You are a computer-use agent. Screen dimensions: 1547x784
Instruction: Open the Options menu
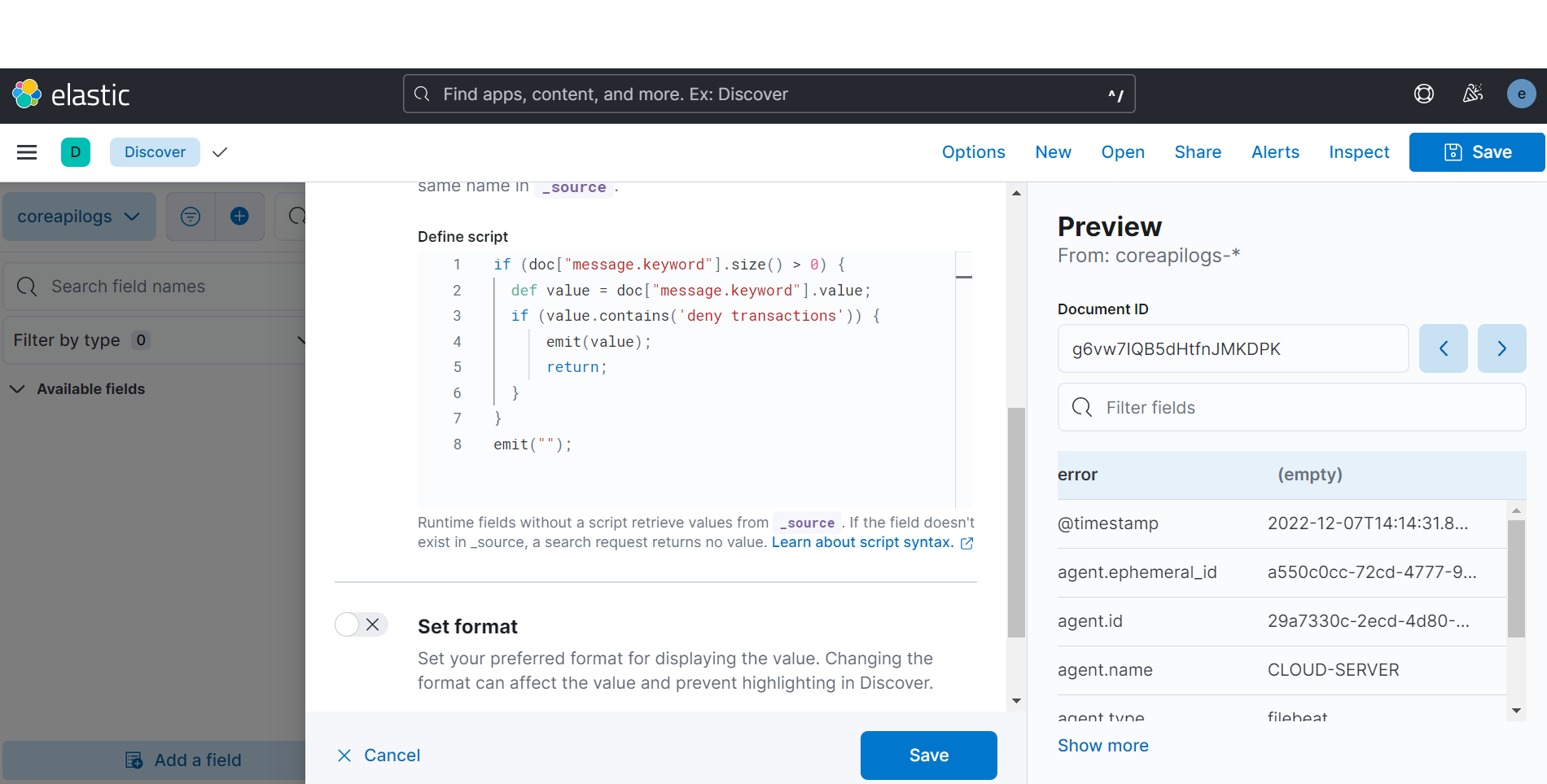coord(973,152)
